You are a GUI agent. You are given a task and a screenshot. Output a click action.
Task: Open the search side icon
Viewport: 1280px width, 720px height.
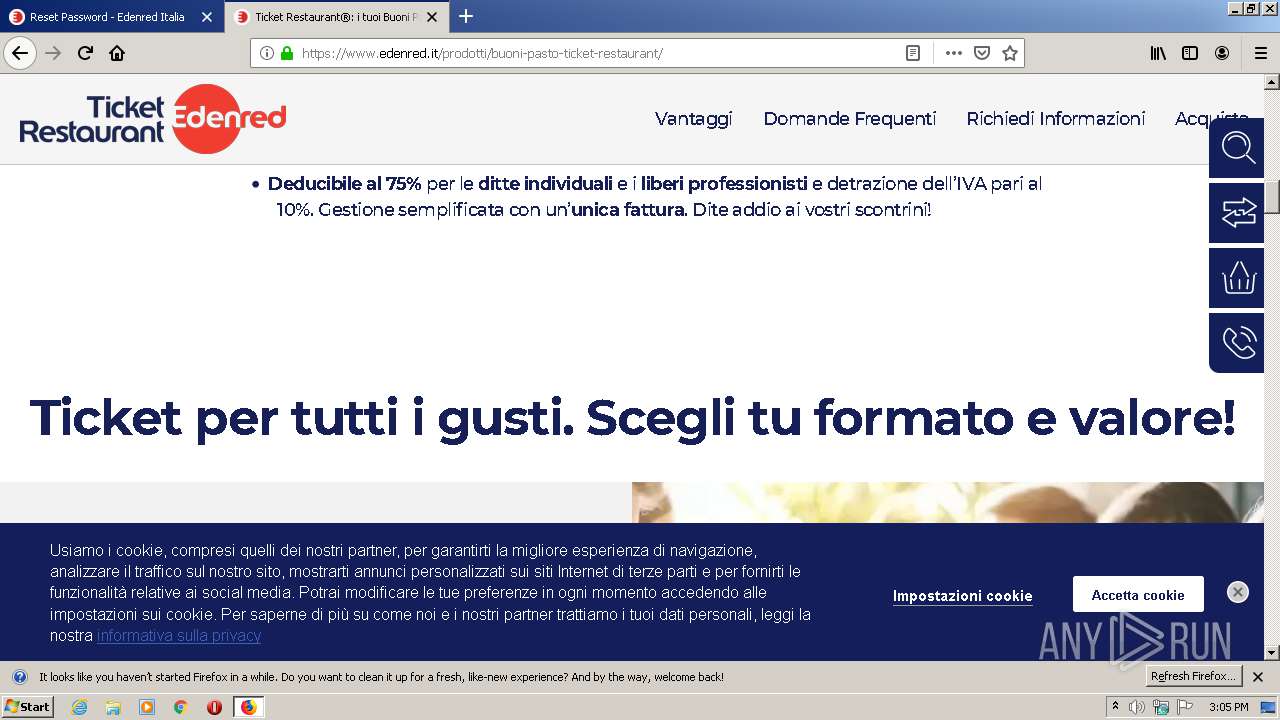(1237, 148)
